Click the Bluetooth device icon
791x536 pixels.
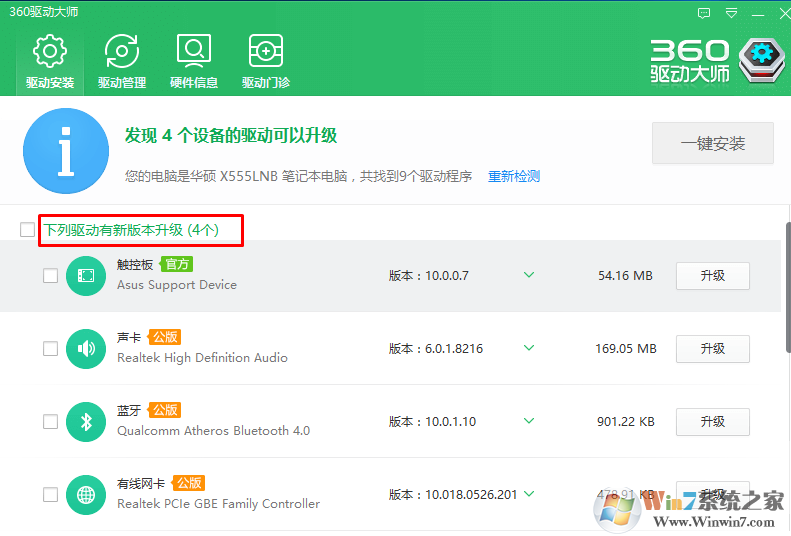[x=86, y=422]
